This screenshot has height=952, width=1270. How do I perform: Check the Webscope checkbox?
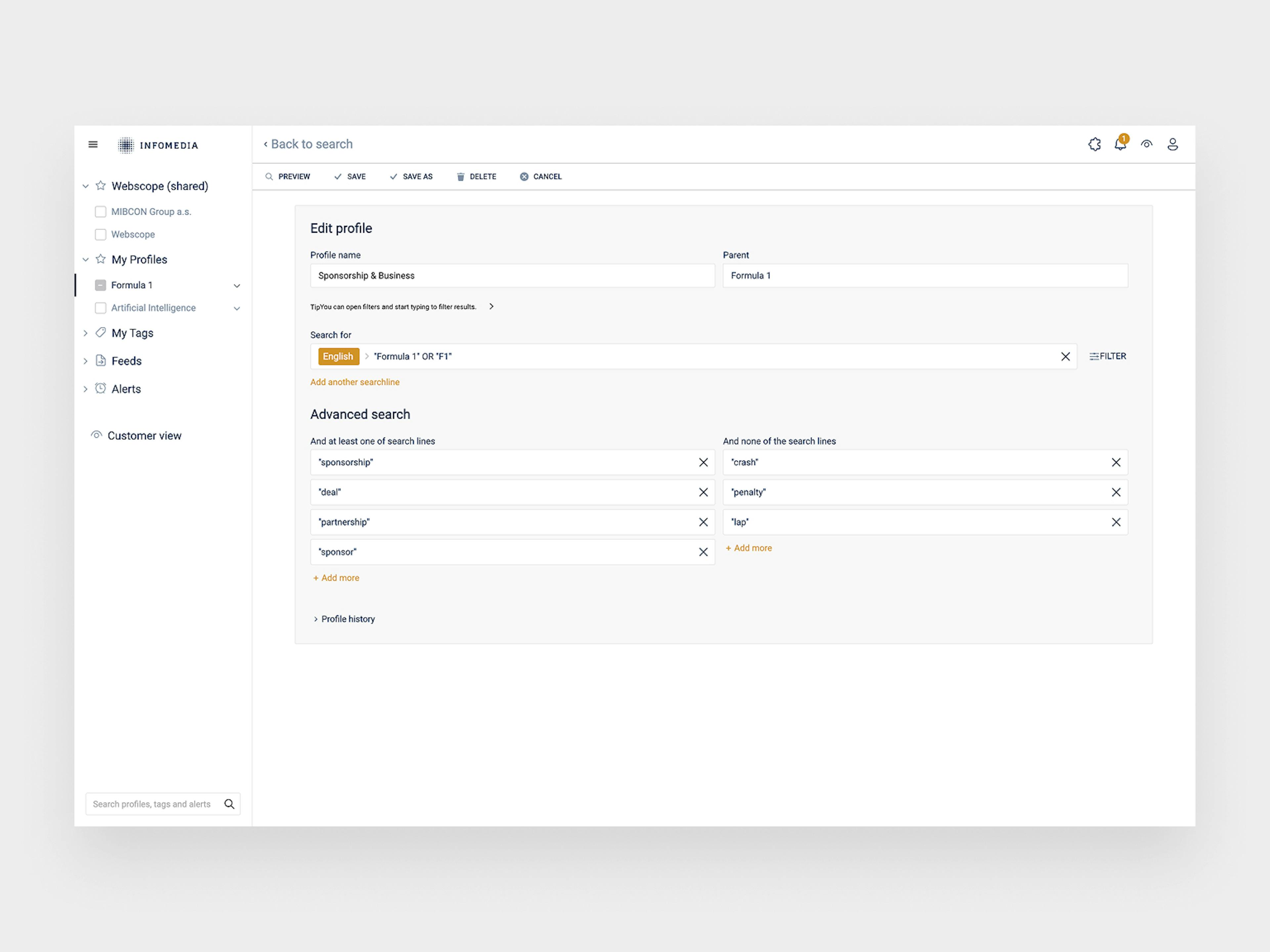point(101,234)
